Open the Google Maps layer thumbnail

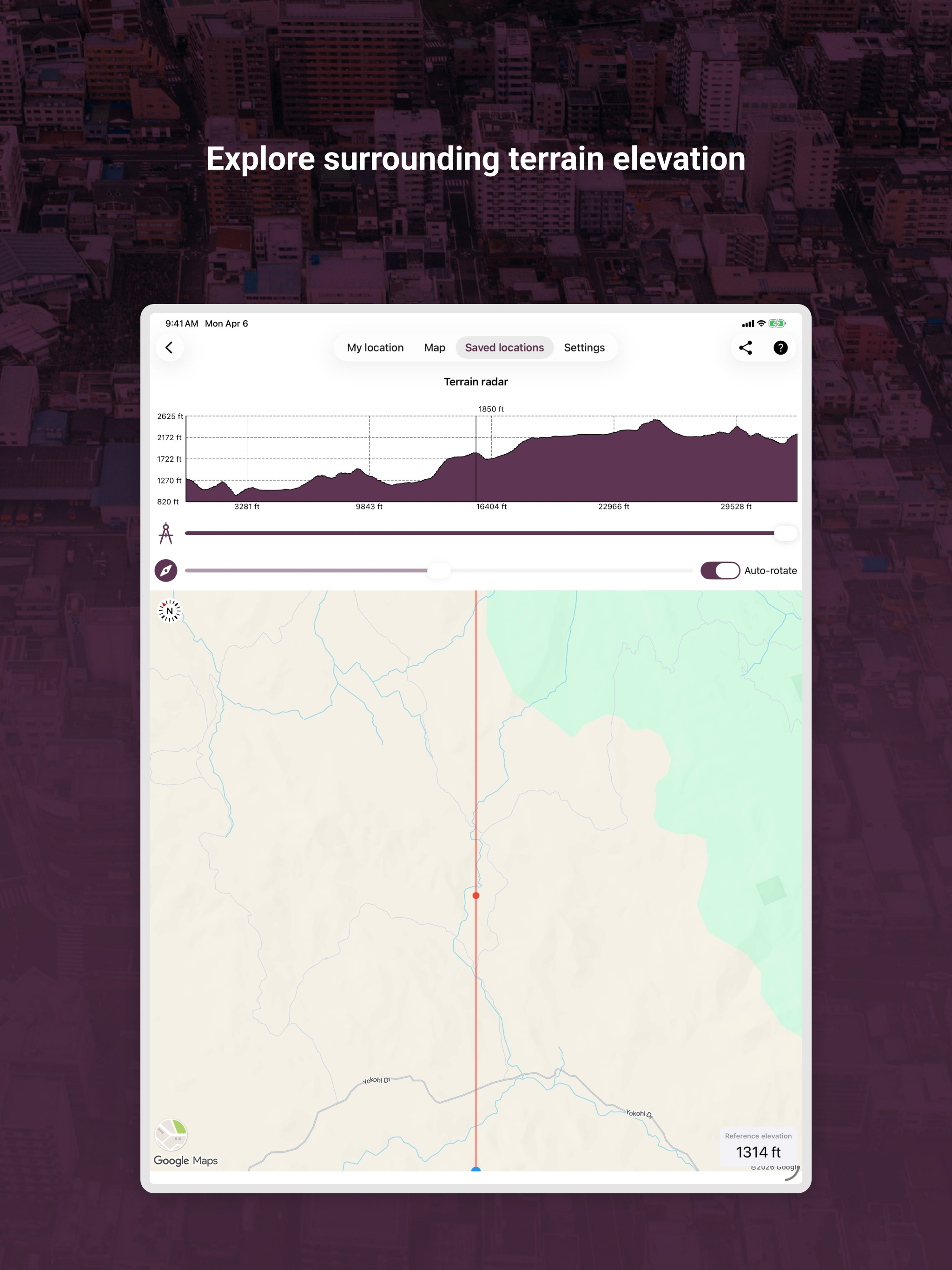(x=171, y=1135)
